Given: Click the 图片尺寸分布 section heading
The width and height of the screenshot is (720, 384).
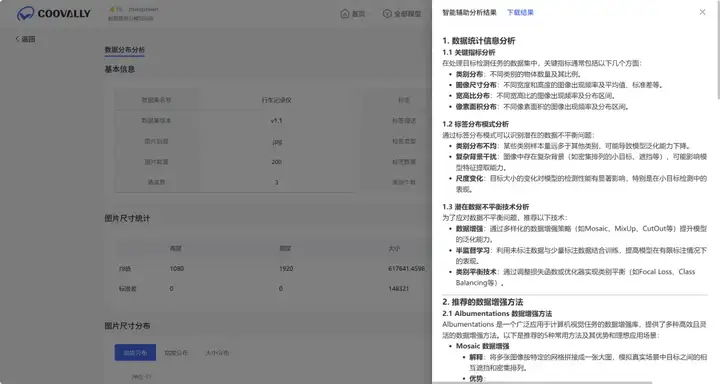Looking at the screenshot, I should tap(127, 326).
